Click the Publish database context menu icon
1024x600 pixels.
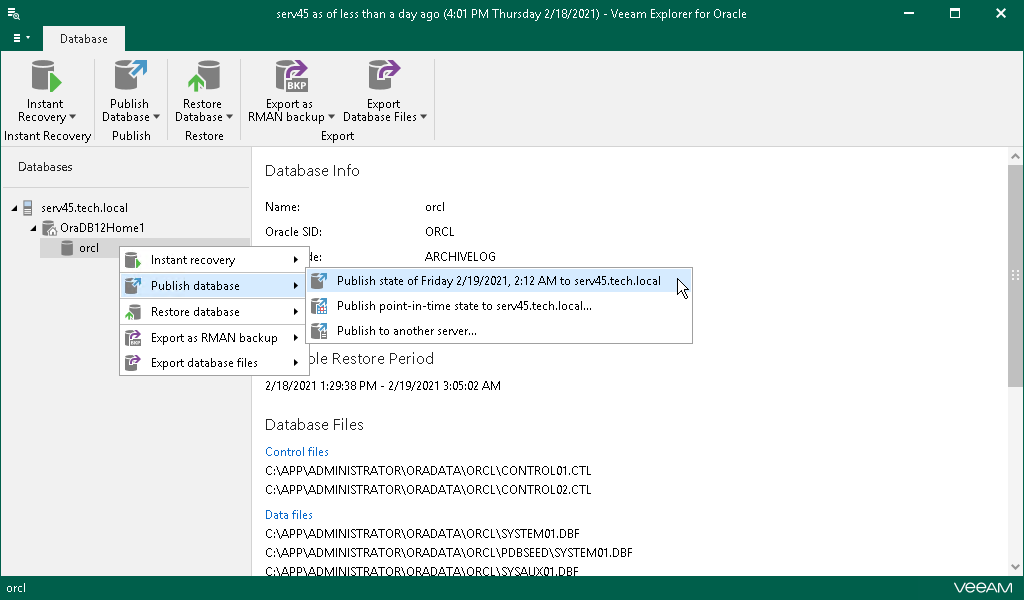click(133, 285)
